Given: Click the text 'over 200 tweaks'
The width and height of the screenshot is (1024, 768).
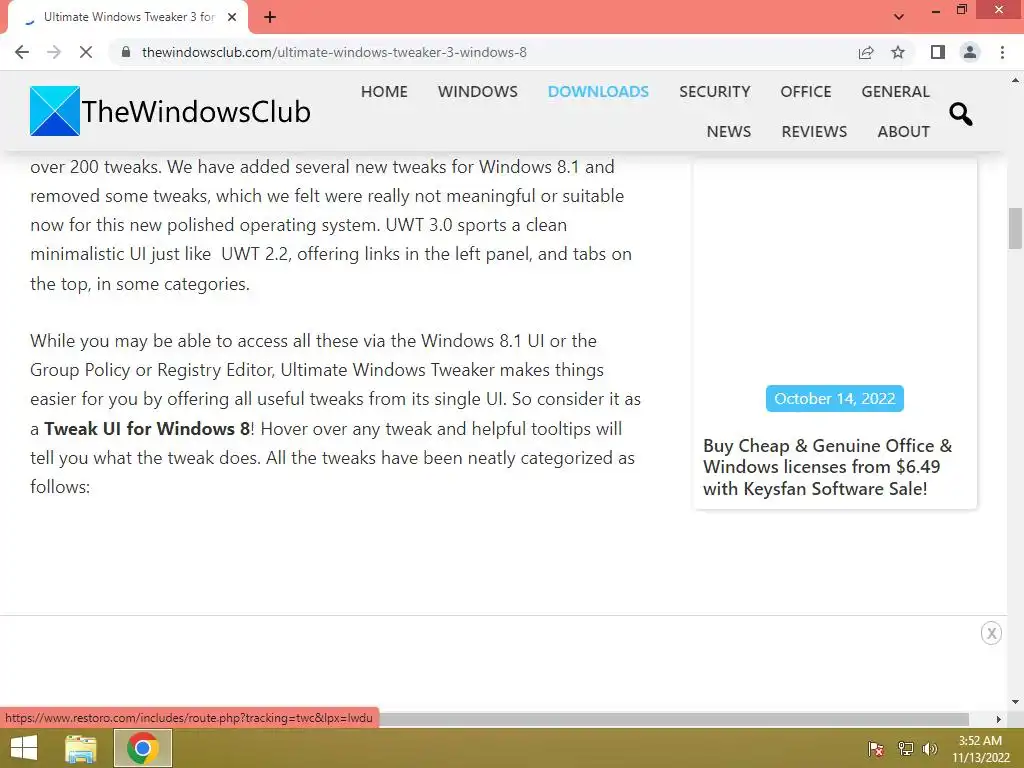Looking at the screenshot, I should coord(95,167).
